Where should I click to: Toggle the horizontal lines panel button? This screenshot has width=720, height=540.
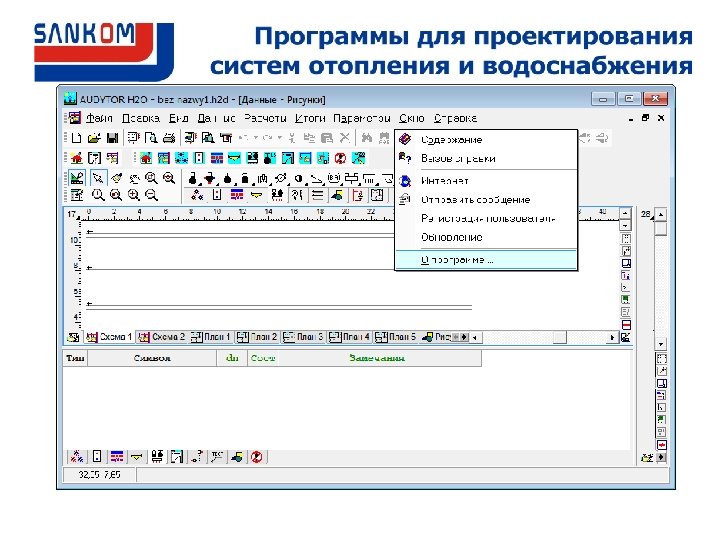[317, 195]
